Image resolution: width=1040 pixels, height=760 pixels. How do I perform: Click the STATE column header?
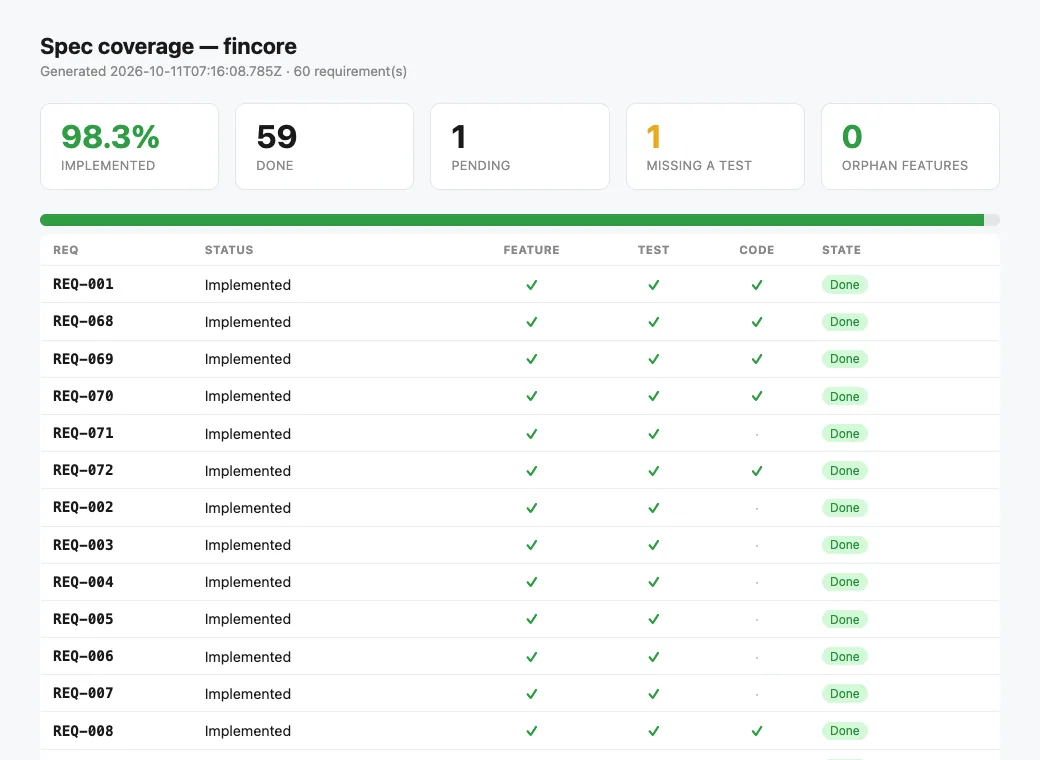pyautogui.click(x=841, y=250)
